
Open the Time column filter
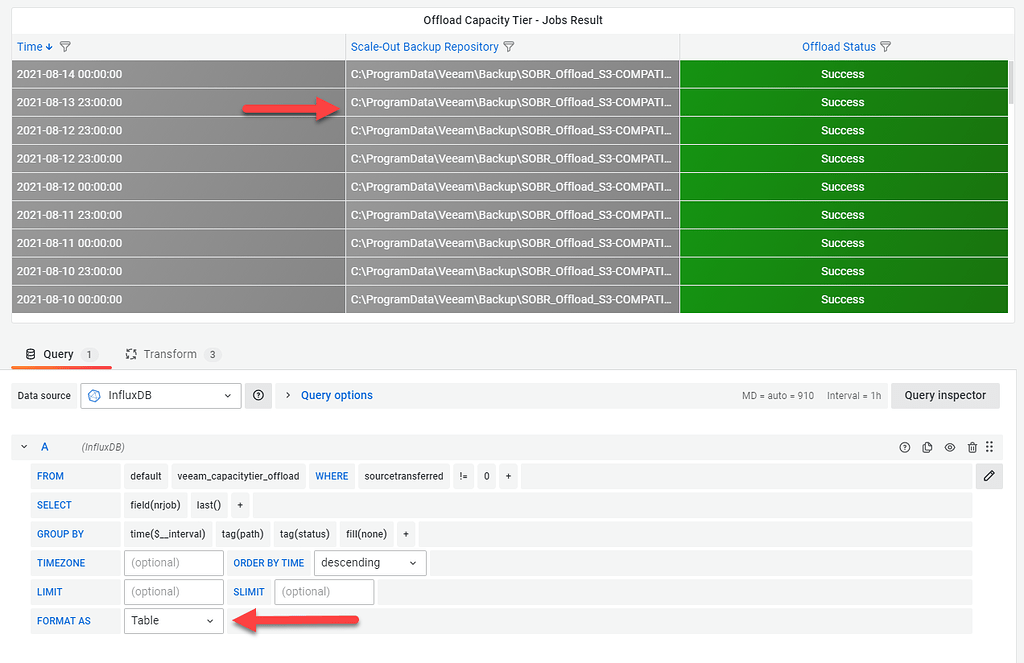pos(65,46)
